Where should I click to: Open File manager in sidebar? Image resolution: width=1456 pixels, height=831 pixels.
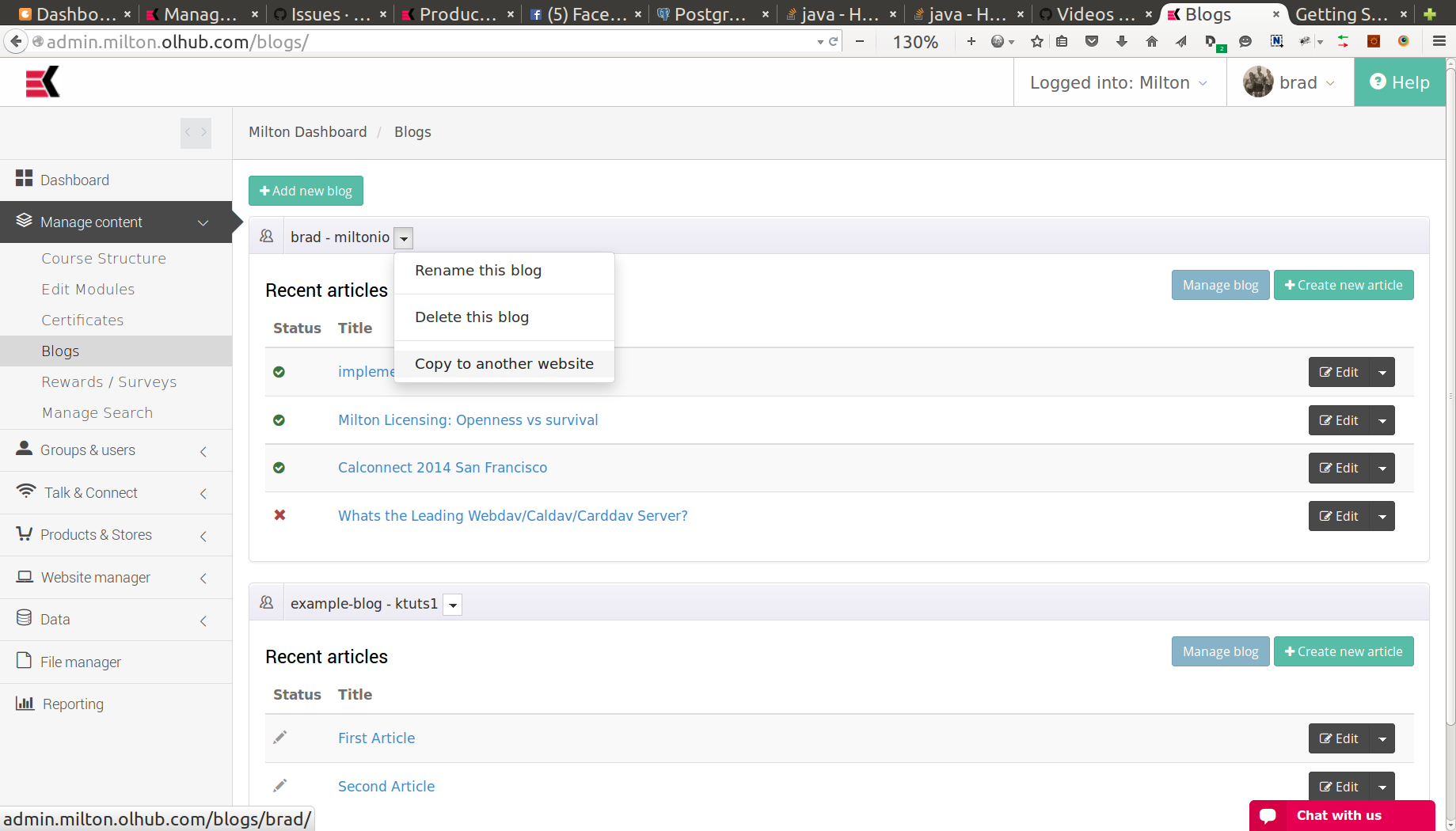[x=116, y=662]
